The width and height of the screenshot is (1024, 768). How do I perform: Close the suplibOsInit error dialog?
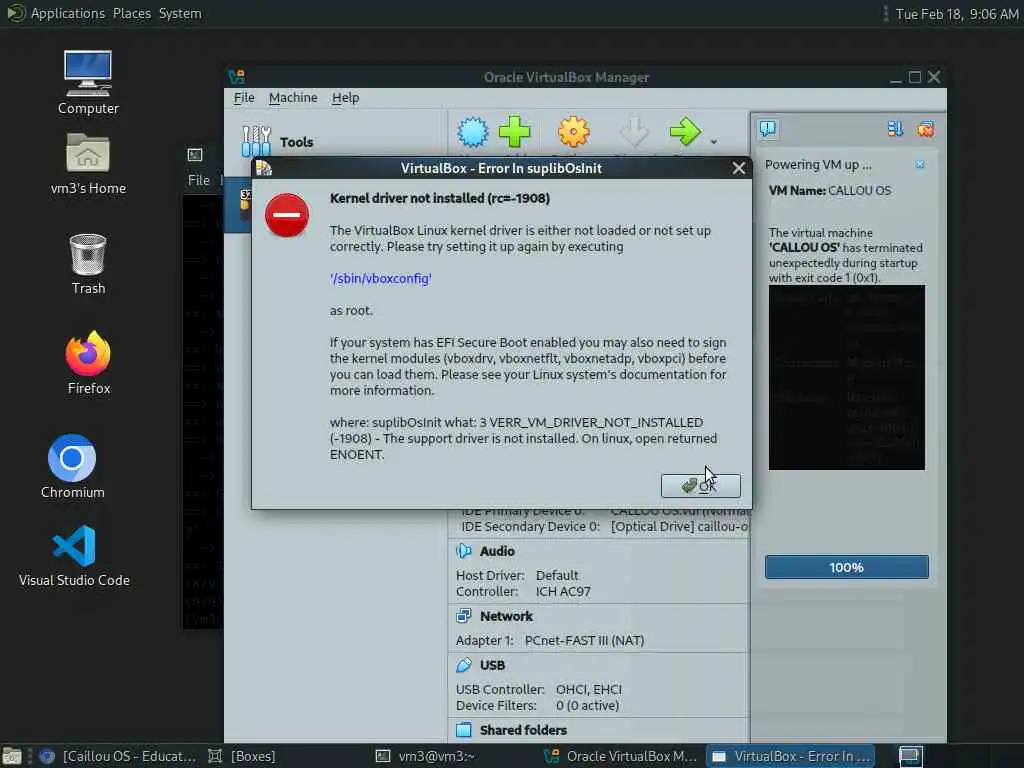[739, 168]
